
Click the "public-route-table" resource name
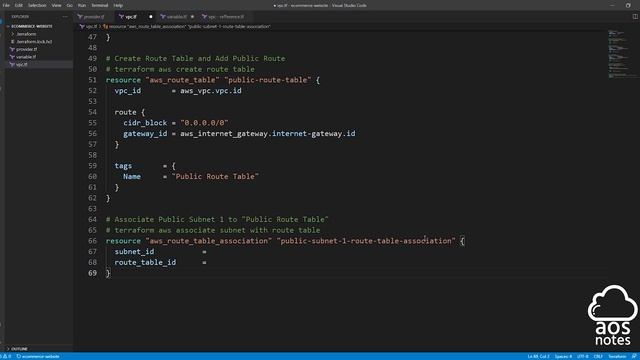[268, 80]
